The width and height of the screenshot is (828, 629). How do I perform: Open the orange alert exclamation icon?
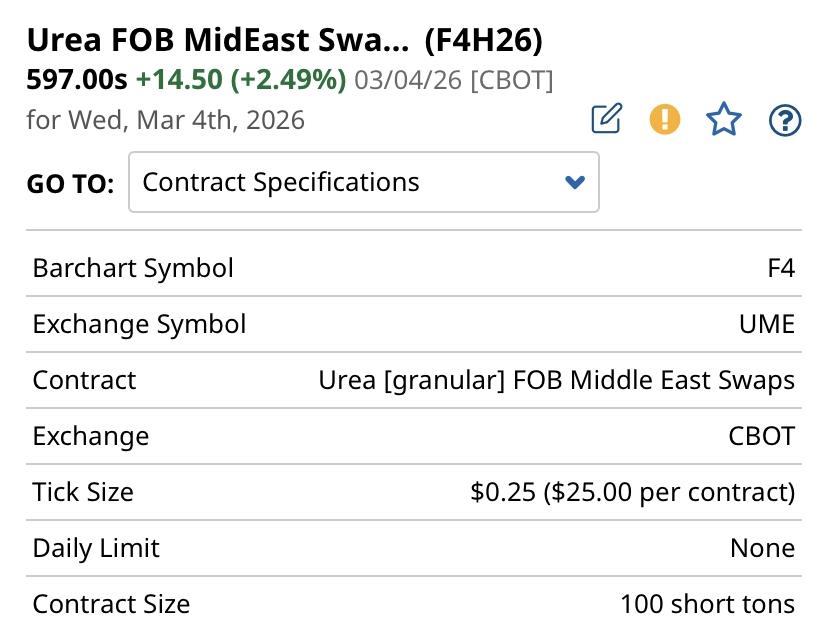664,120
